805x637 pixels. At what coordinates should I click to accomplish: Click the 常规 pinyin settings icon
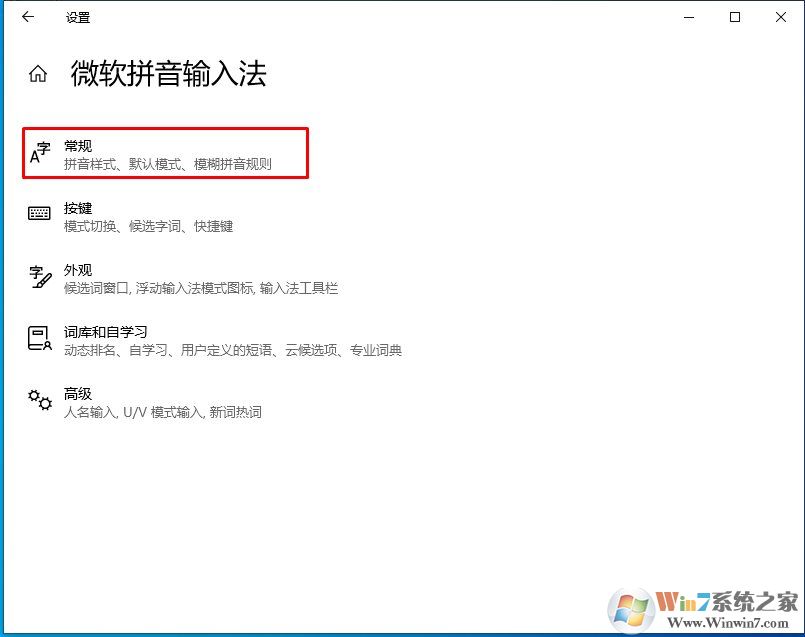pyautogui.click(x=40, y=150)
